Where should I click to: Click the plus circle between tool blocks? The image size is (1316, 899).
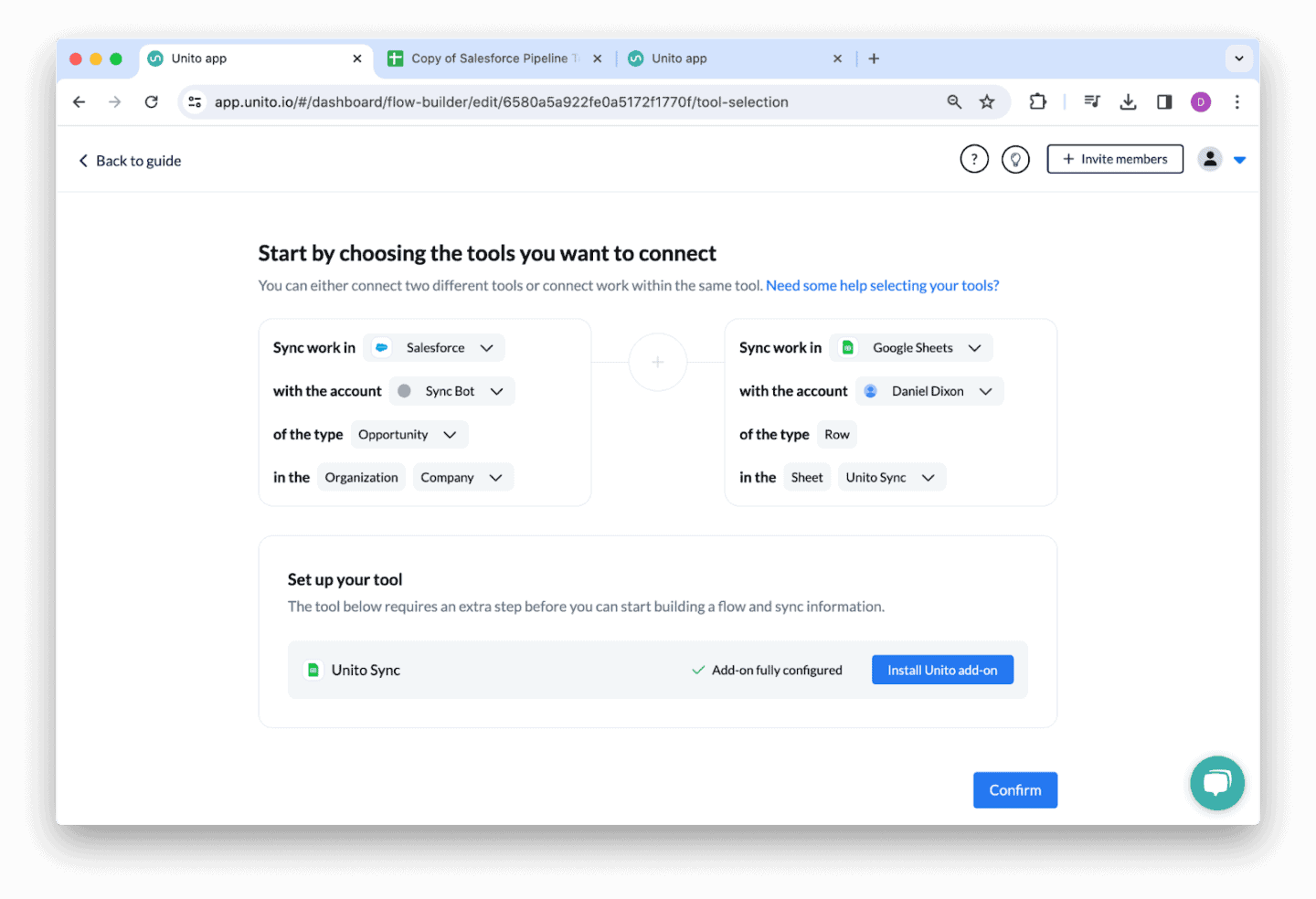[x=657, y=362]
